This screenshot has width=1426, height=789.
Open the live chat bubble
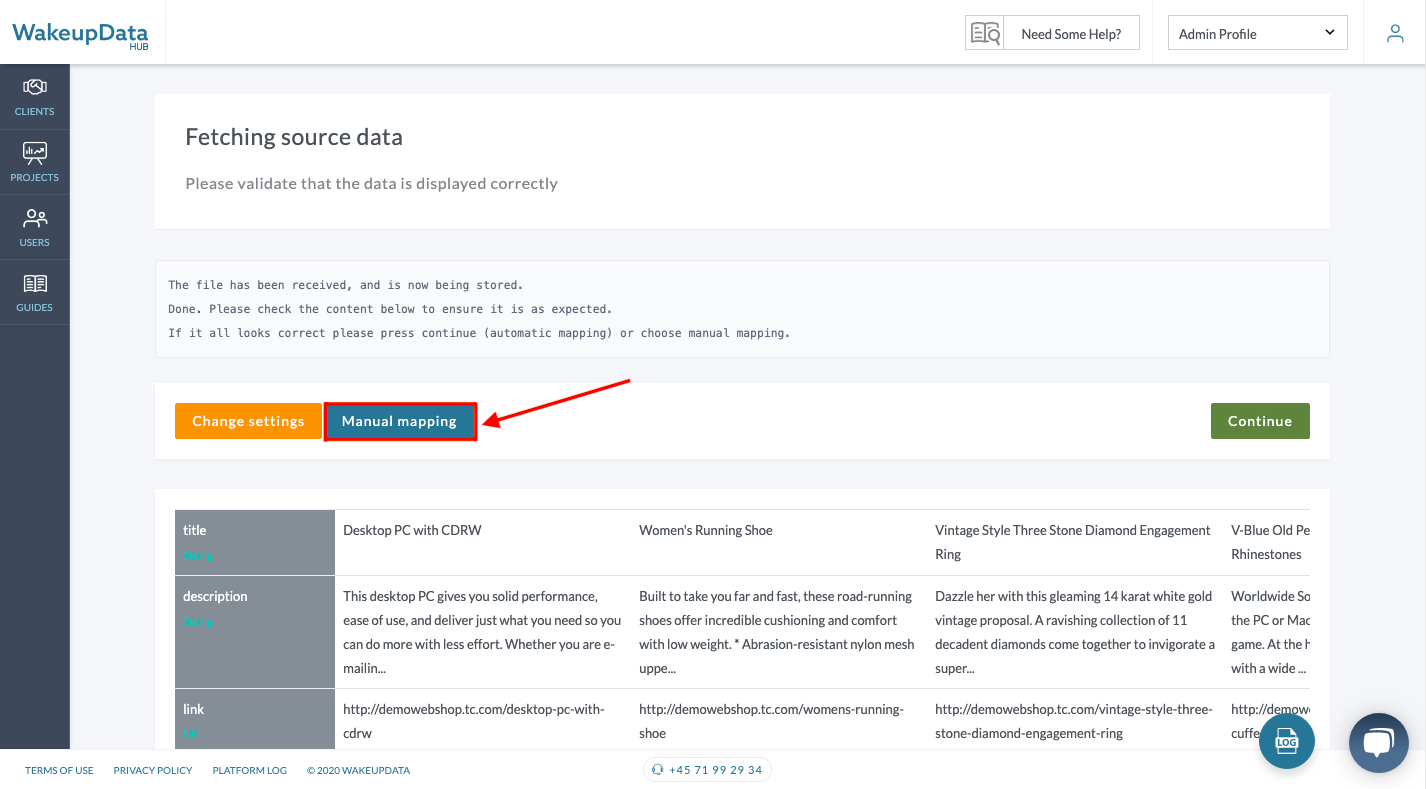[x=1378, y=742]
